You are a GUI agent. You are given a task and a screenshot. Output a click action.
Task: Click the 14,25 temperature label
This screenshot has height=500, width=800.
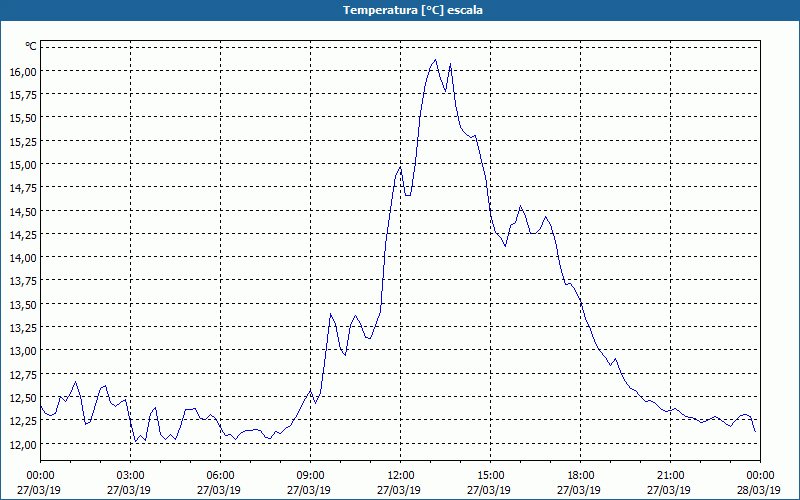click(23, 234)
